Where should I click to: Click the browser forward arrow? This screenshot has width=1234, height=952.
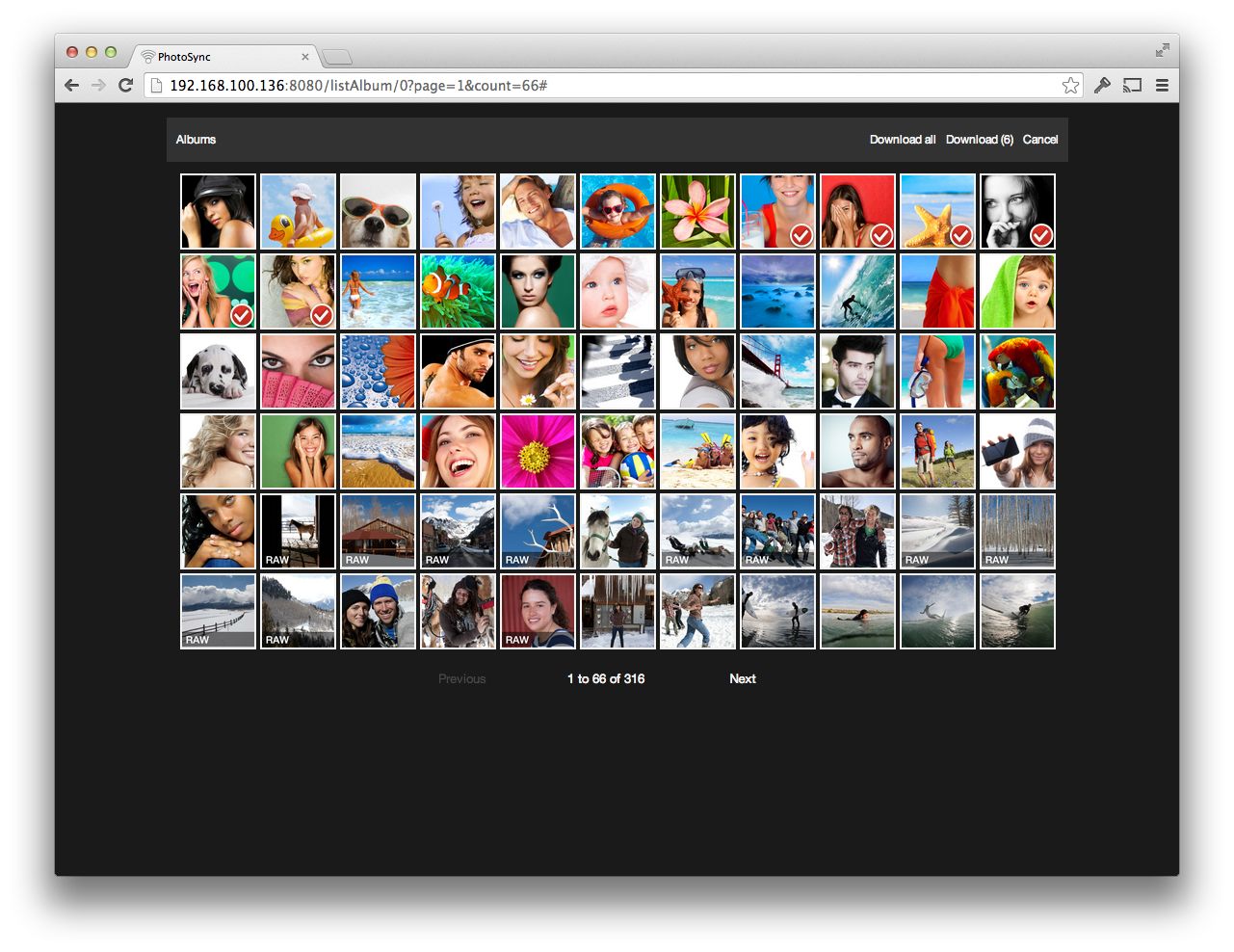point(98,86)
